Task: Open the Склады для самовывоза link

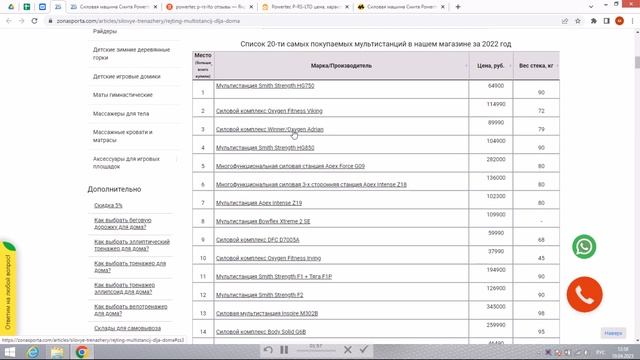Action: 127,328
